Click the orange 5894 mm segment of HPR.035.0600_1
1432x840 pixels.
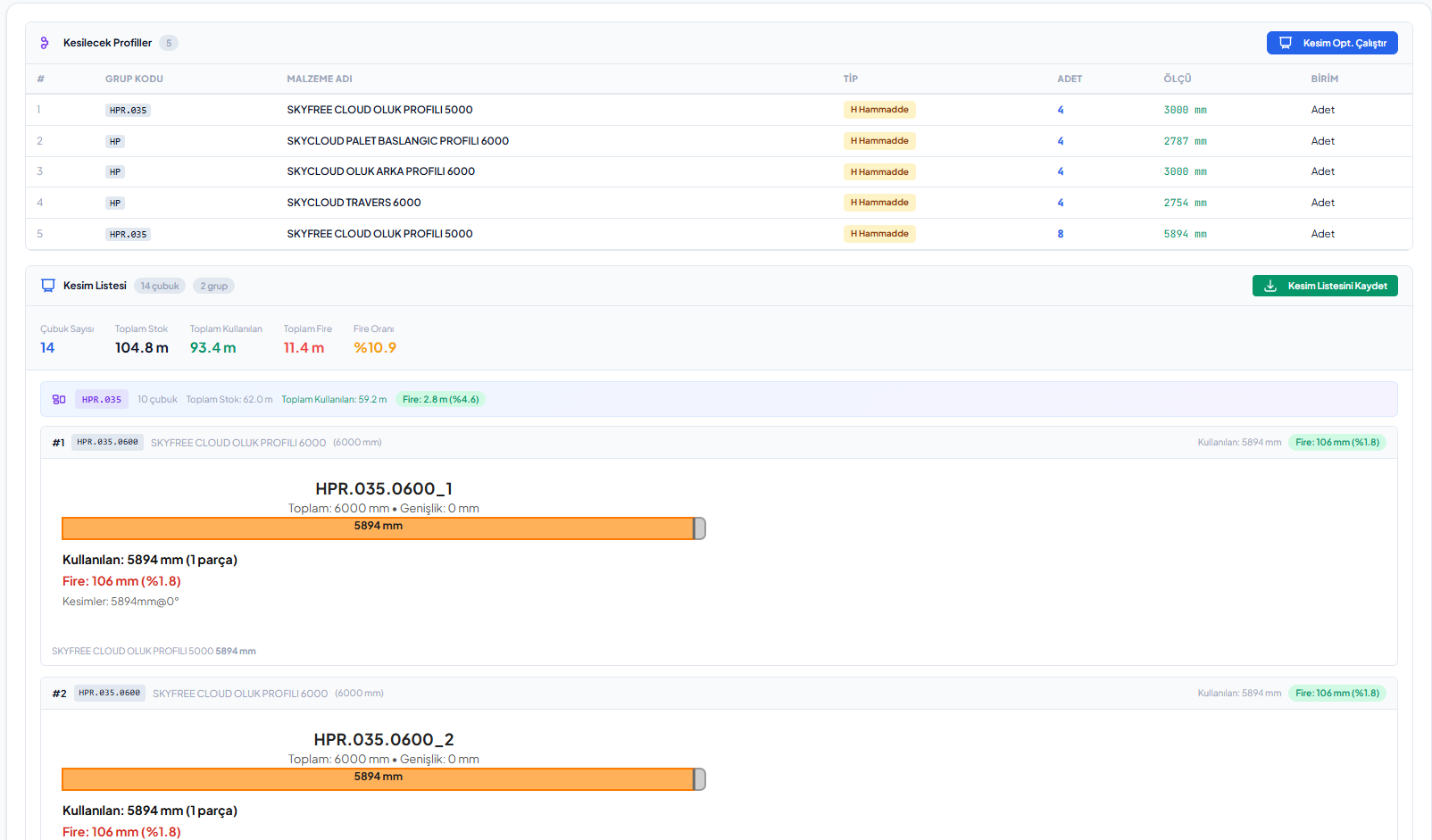pyautogui.click(x=379, y=528)
